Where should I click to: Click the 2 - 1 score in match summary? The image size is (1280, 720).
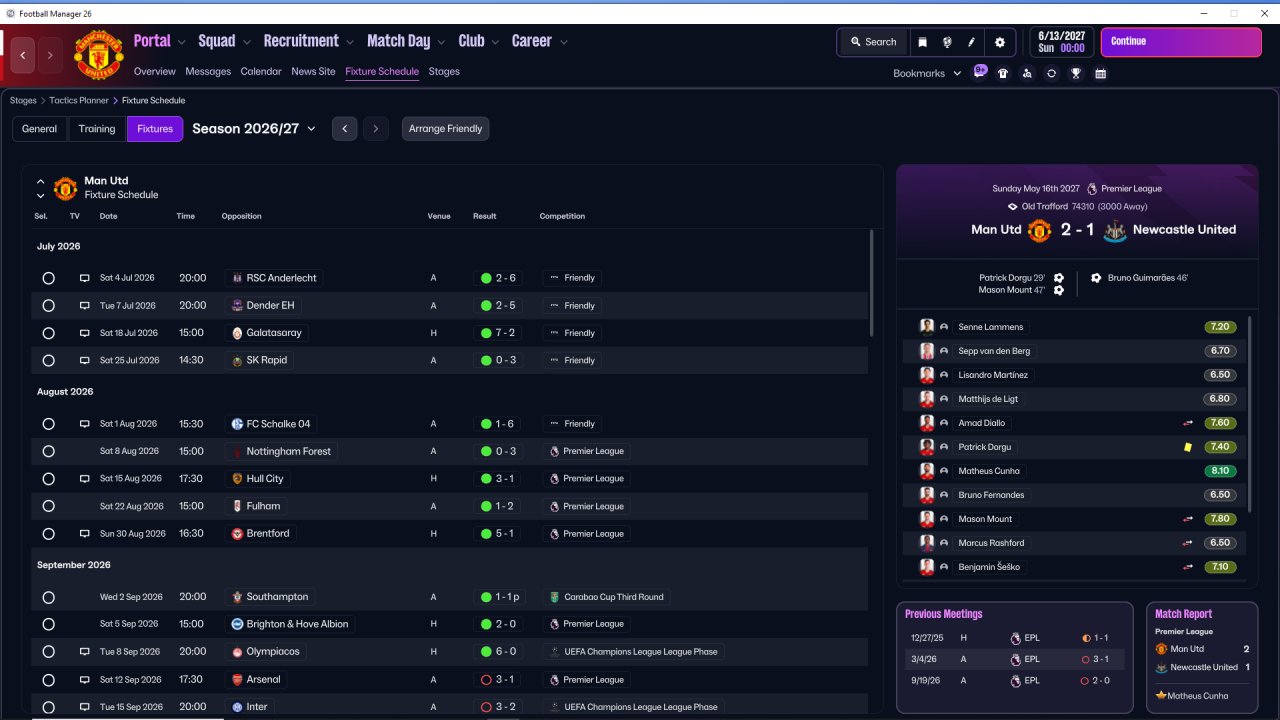1076,230
